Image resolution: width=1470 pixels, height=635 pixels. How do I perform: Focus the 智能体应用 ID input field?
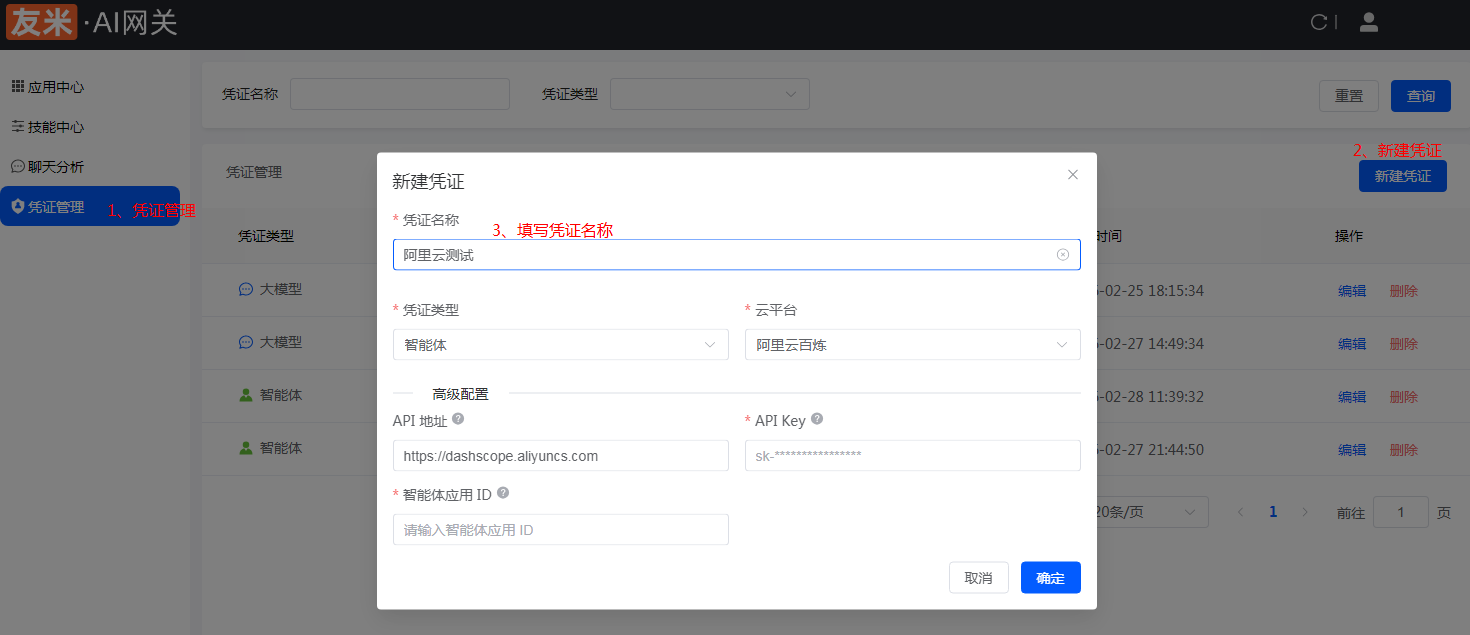(560, 530)
